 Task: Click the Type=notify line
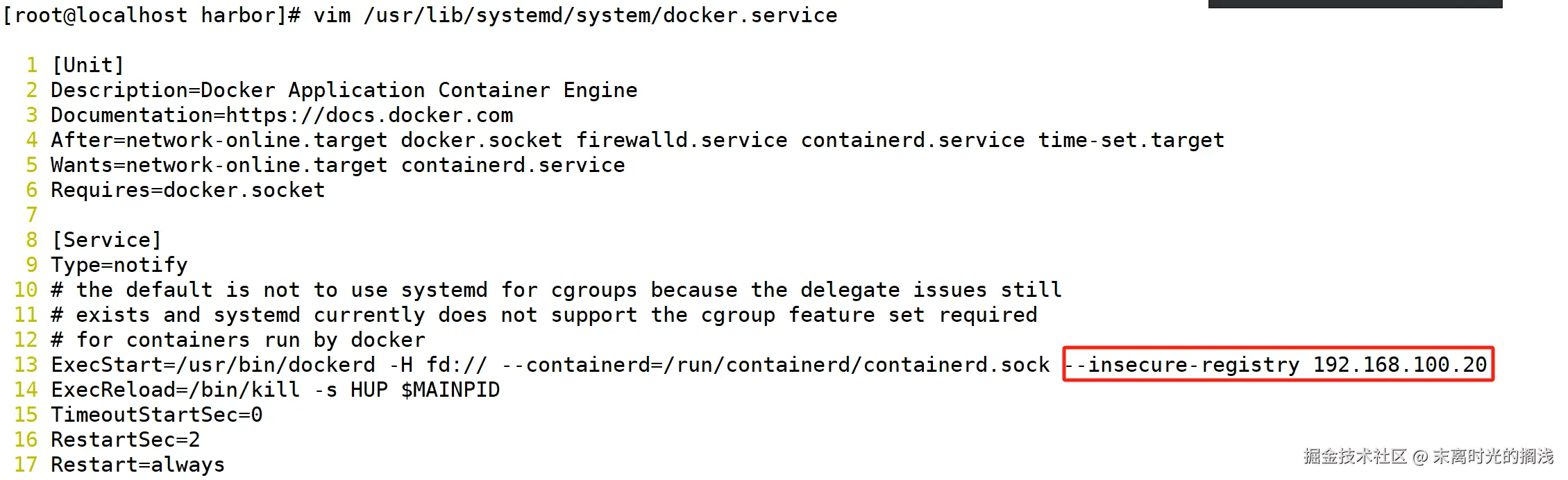click(x=119, y=265)
